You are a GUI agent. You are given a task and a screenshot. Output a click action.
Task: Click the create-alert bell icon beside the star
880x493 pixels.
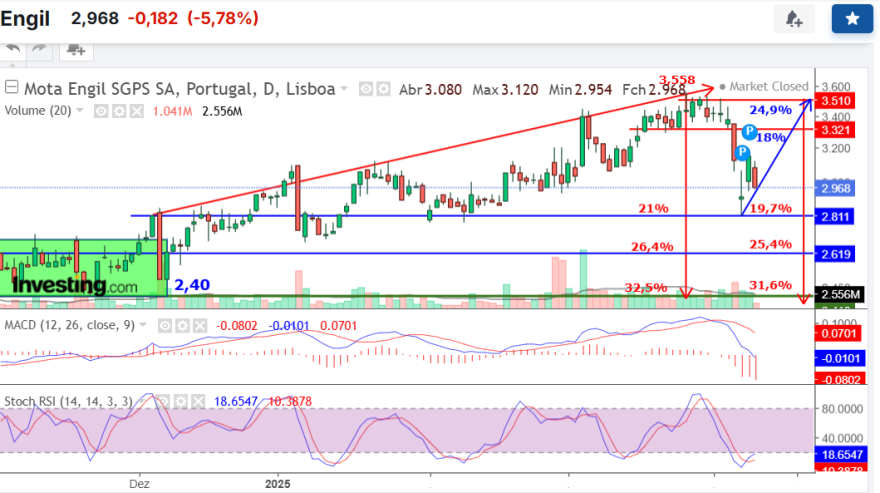point(794,19)
